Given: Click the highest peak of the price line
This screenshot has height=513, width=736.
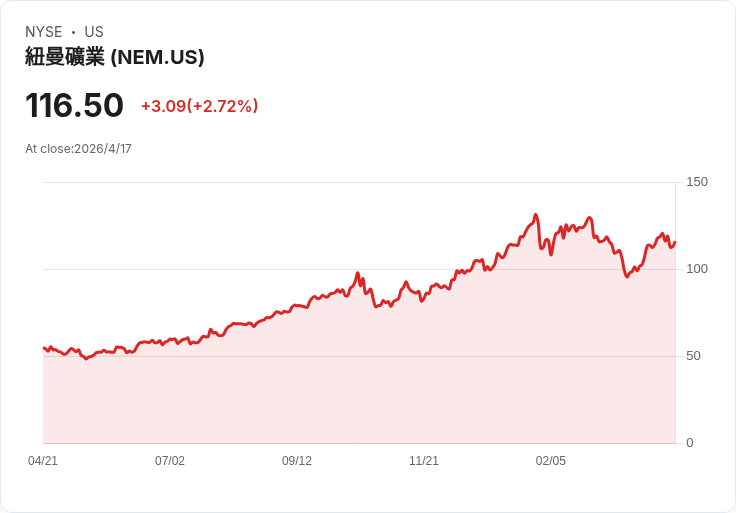Looking at the screenshot, I should pyautogui.click(x=536, y=215).
